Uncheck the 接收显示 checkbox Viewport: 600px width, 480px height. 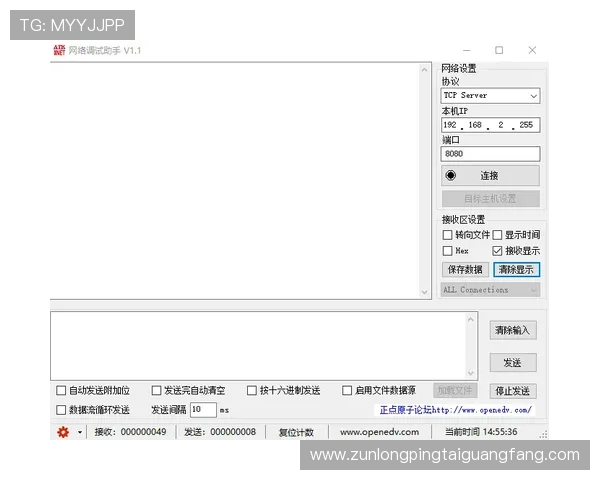click(497, 251)
